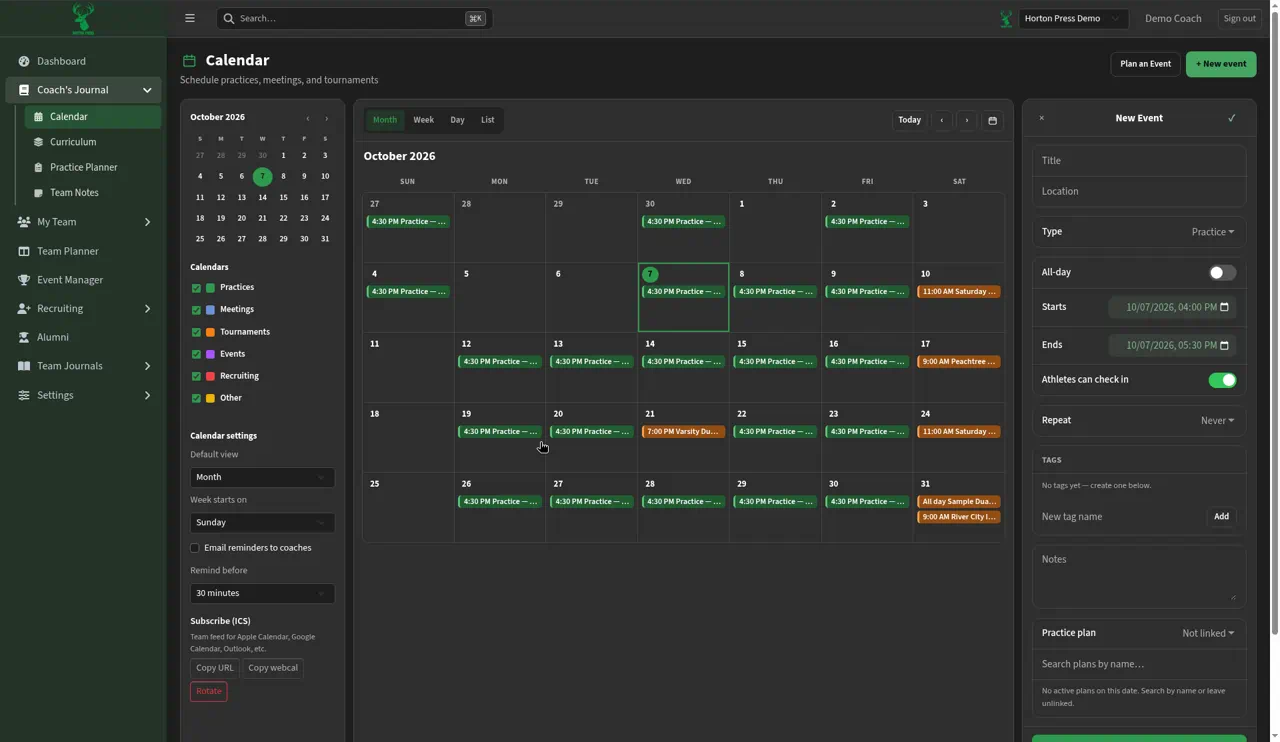Enable Email reminders to coaches
The image size is (1280, 742).
click(x=195, y=548)
